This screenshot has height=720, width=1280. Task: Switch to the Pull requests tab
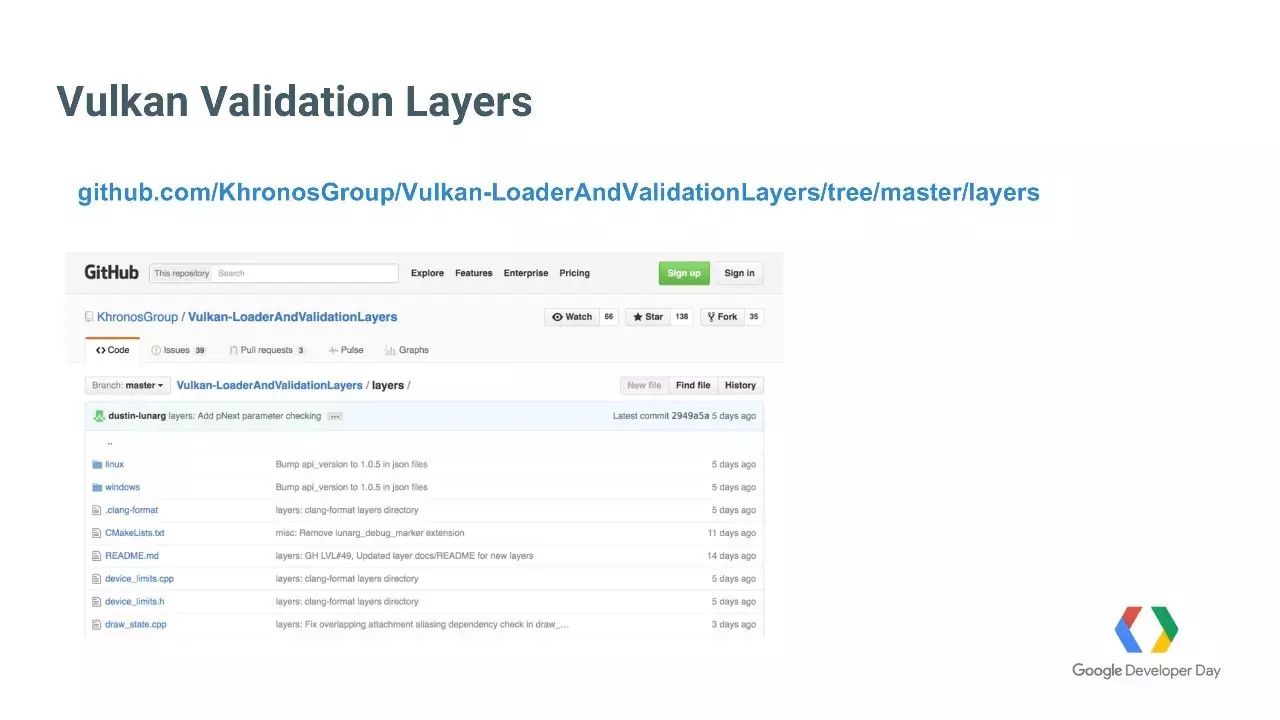267,350
